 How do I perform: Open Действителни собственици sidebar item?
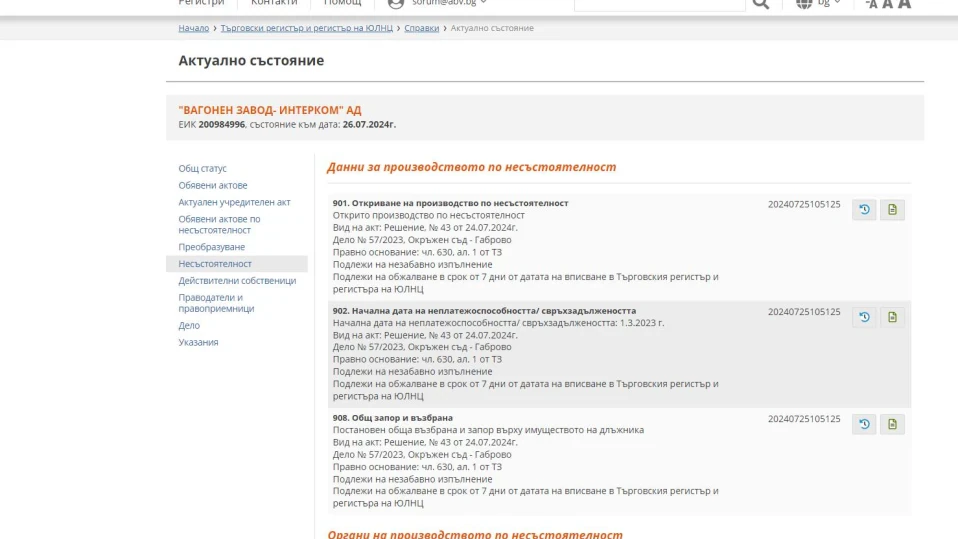[237, 280]
